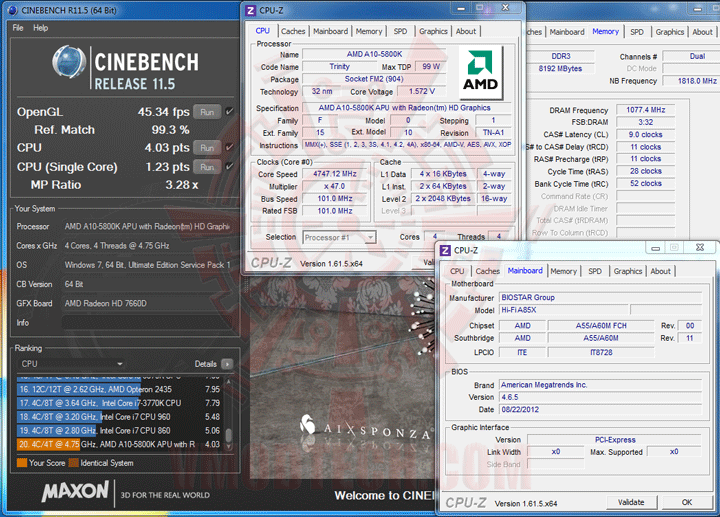Click the bottom CPU-Z title bar Z icon
Image resolution: width=720 pixels, height=517 pixels.
click(x=445, y=250)
